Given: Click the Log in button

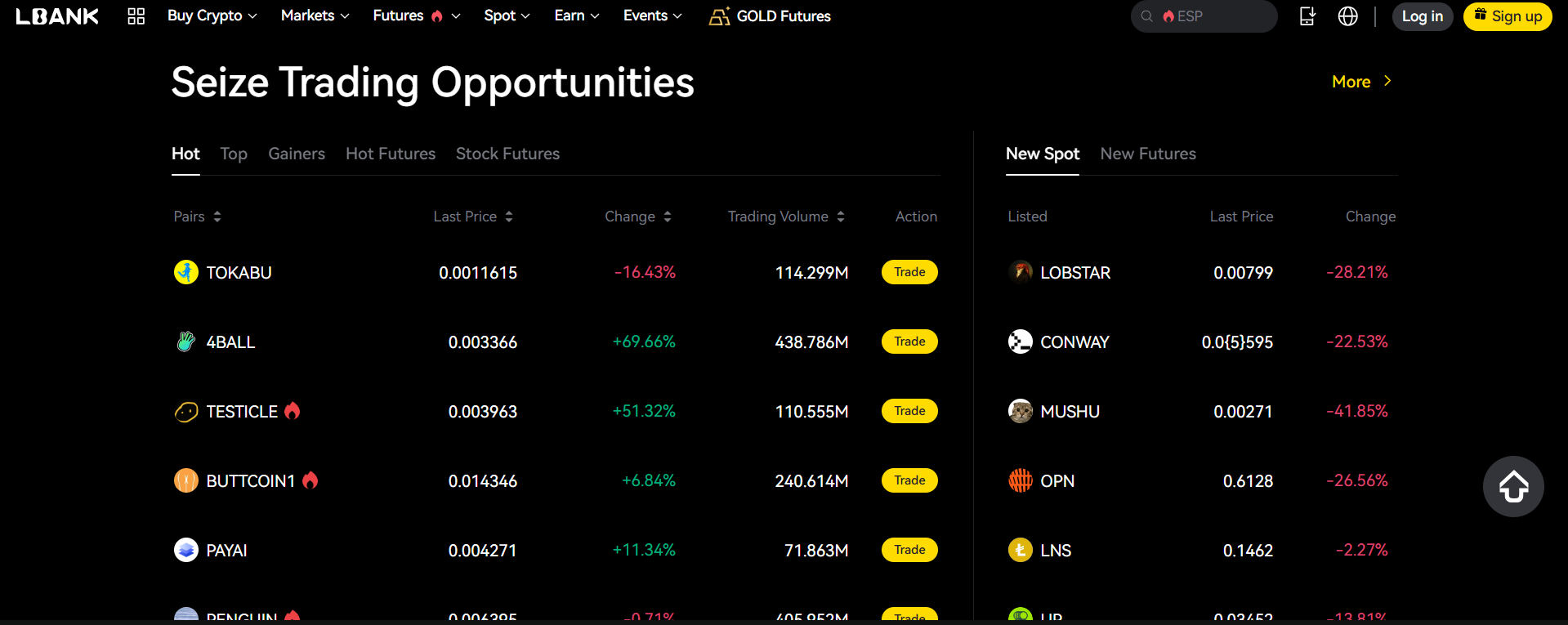Looking at the screenshot, I should coord(1422,16).
